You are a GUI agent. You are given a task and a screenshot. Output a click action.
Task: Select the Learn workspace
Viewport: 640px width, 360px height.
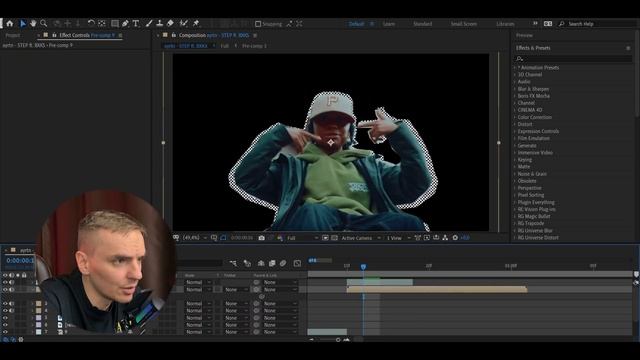(389, 24)
